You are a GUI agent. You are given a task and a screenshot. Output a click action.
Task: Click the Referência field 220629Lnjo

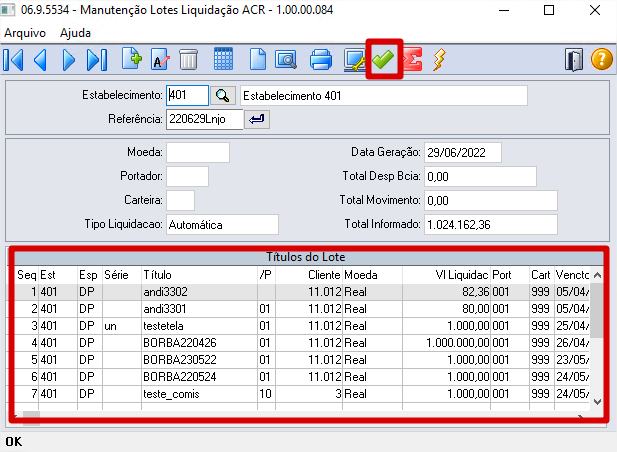coord(205,119)
